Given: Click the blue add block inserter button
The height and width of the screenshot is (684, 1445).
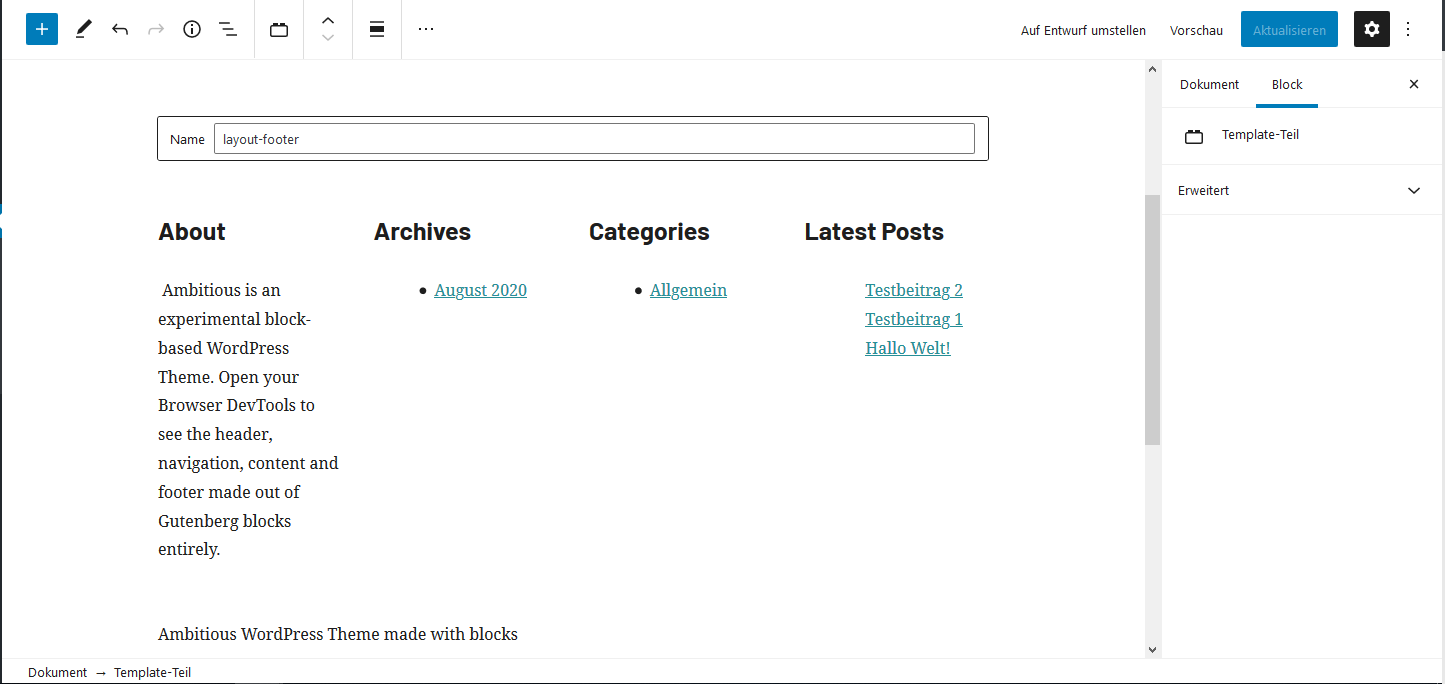Looking at the screenshot, I should (x=42, y=29).
